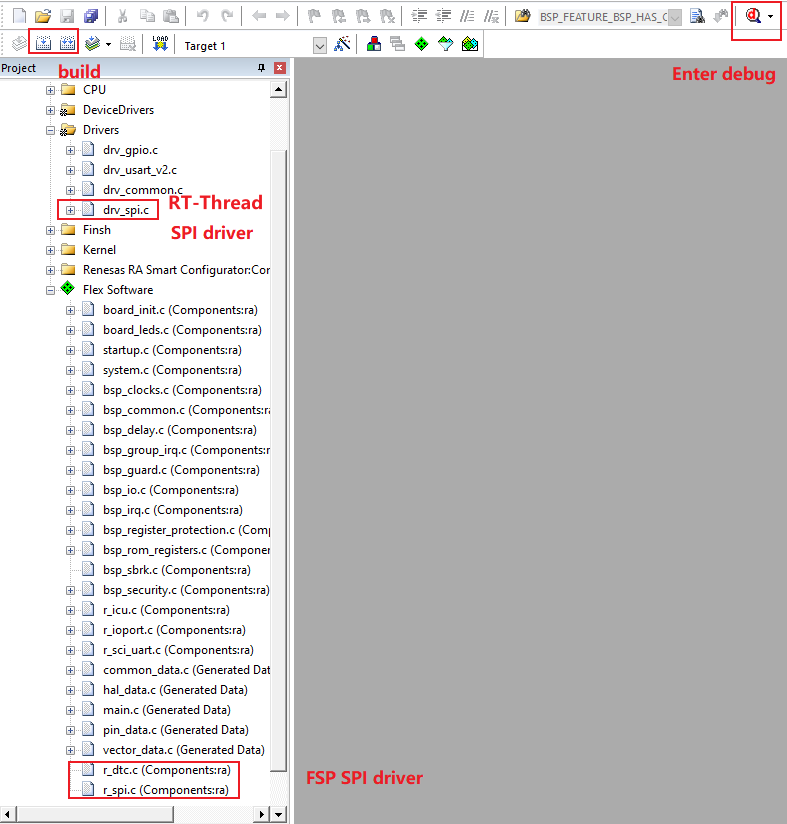Open the Manage Run-Time Environment green diamond icon
Viewport: 787px width, 824px height.
point(421,45)
